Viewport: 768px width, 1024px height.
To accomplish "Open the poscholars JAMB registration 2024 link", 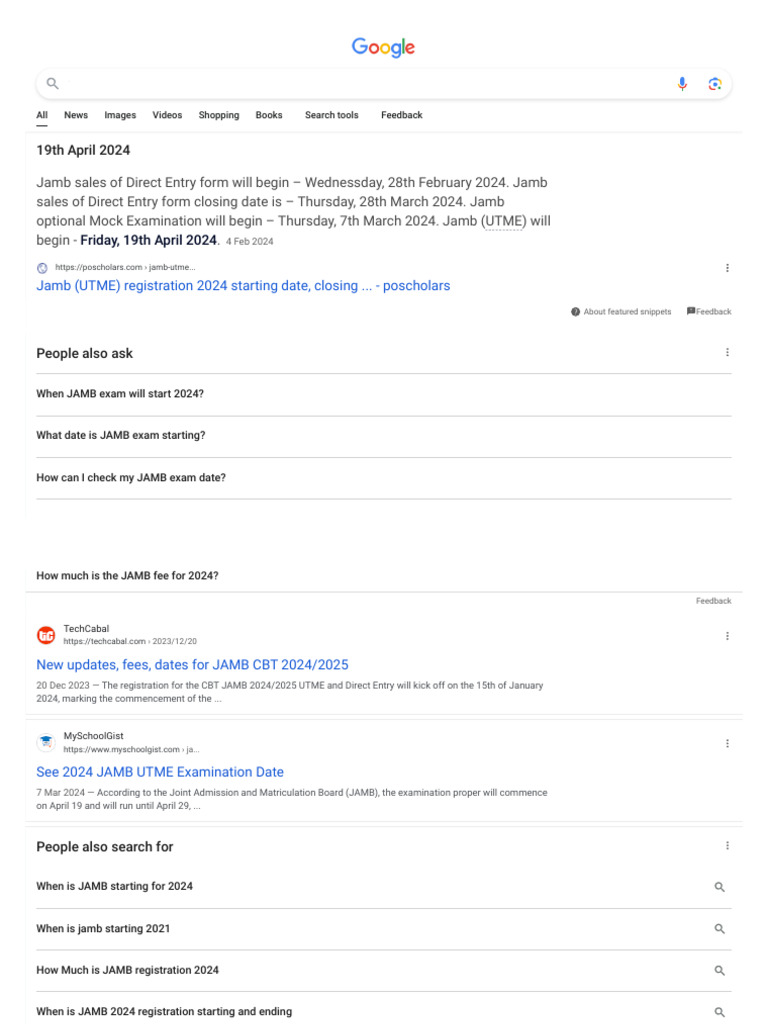I will 243,286.
